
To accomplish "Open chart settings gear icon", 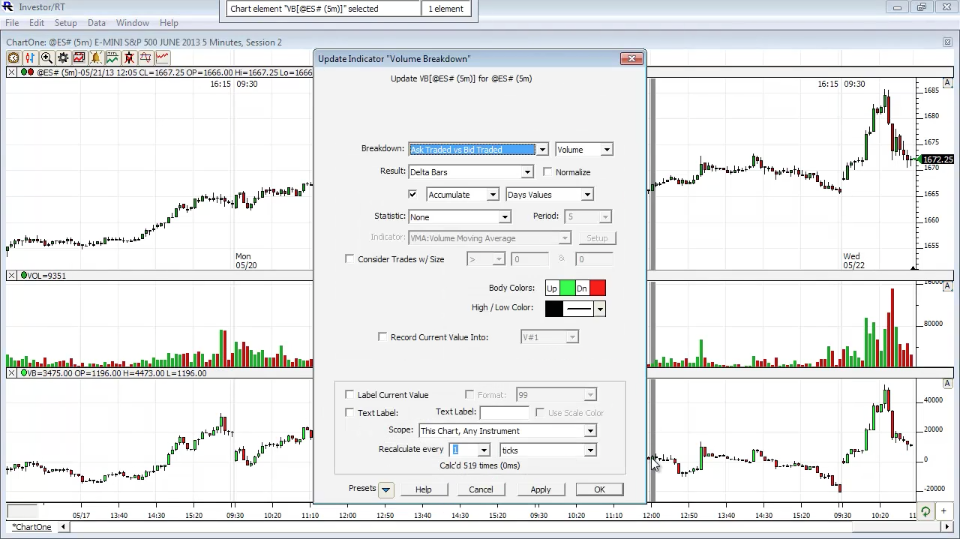I will [x=63, y=58].
